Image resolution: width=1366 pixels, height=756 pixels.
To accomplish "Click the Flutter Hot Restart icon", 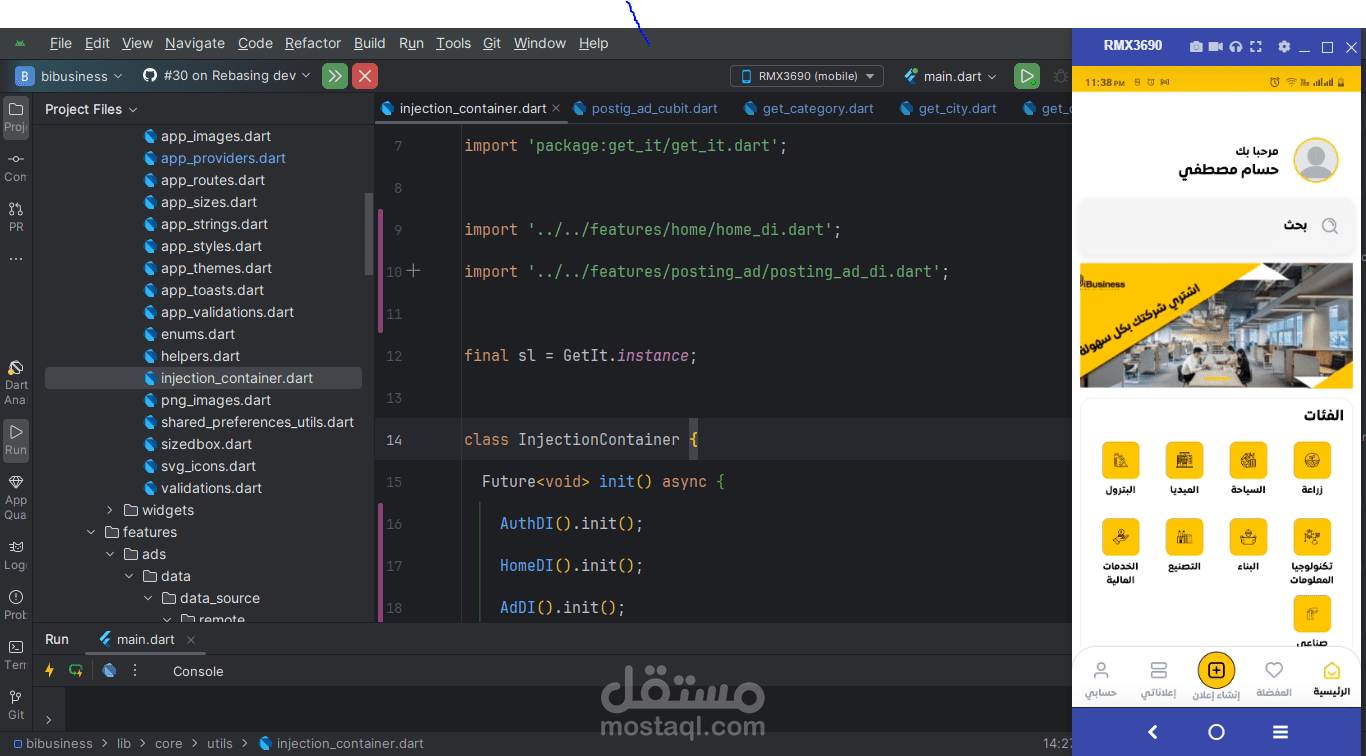I will (x=76, y=670).
